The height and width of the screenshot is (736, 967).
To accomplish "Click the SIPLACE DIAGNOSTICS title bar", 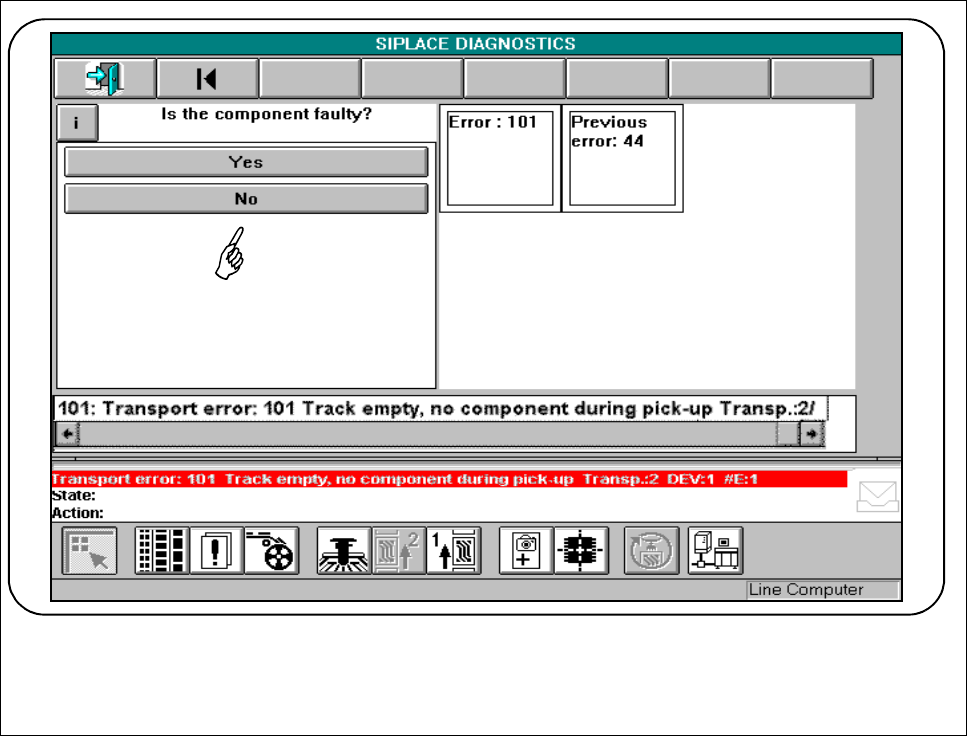I will [x=476, y=44].
